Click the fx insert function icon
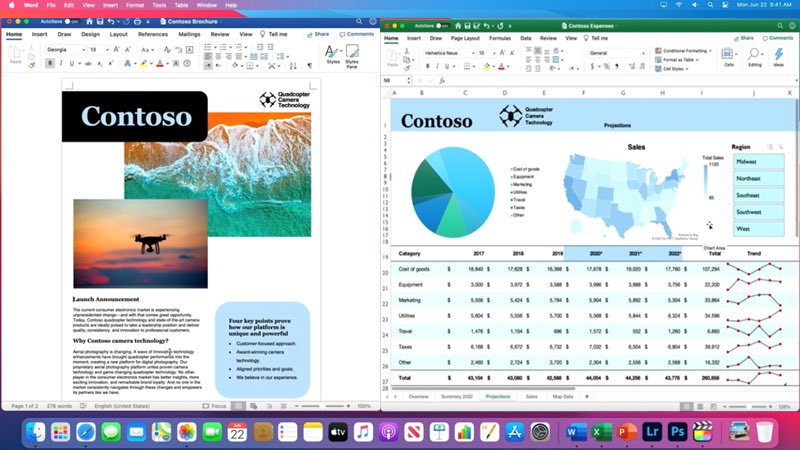The height and width of the screenshot is (450, 800). point(442,81)
